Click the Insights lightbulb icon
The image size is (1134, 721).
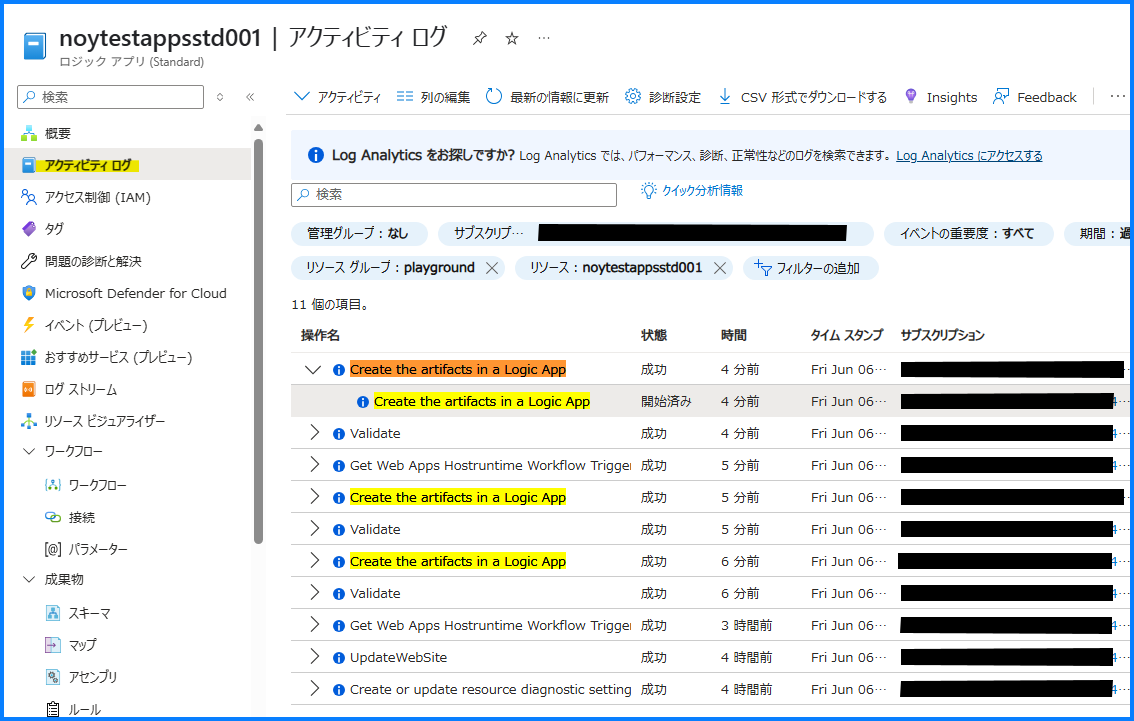[x=911, y=97]
